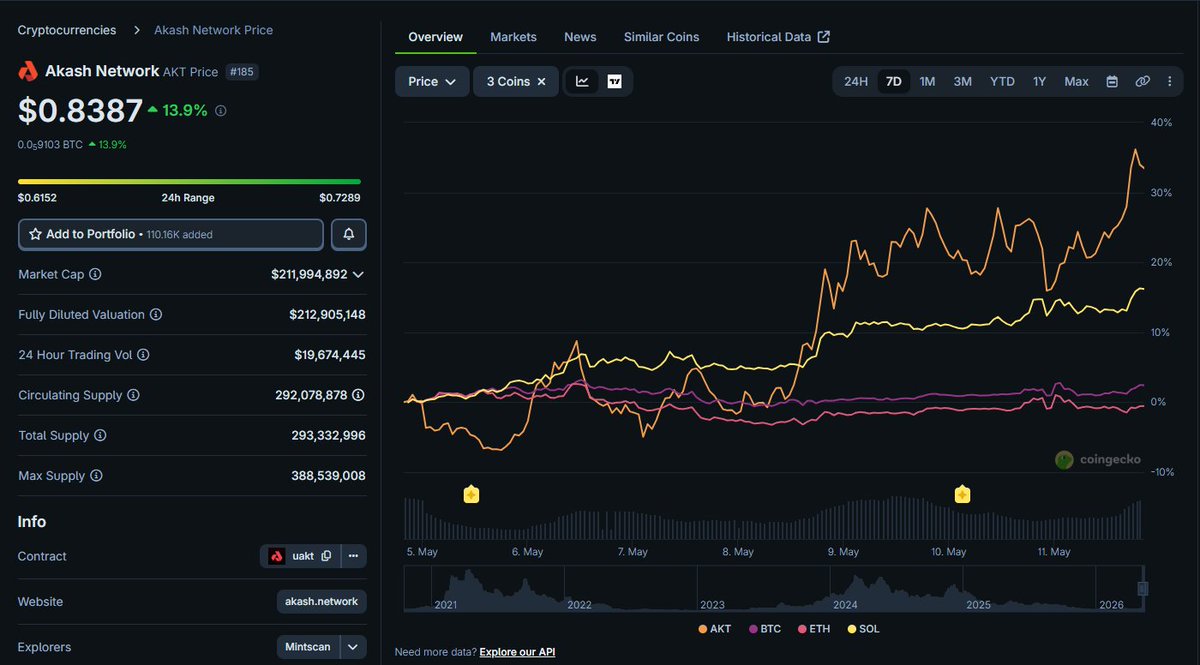Open Historical Data external link
This screenshot has height=665, width=1200.
click(778, 37)
